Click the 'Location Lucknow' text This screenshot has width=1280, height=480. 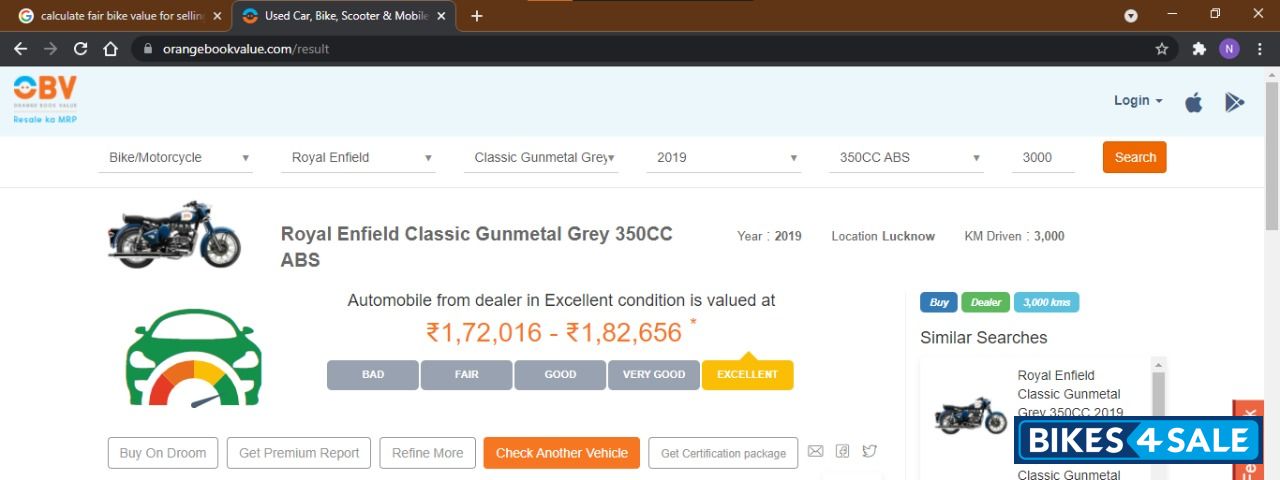[883, 236]
